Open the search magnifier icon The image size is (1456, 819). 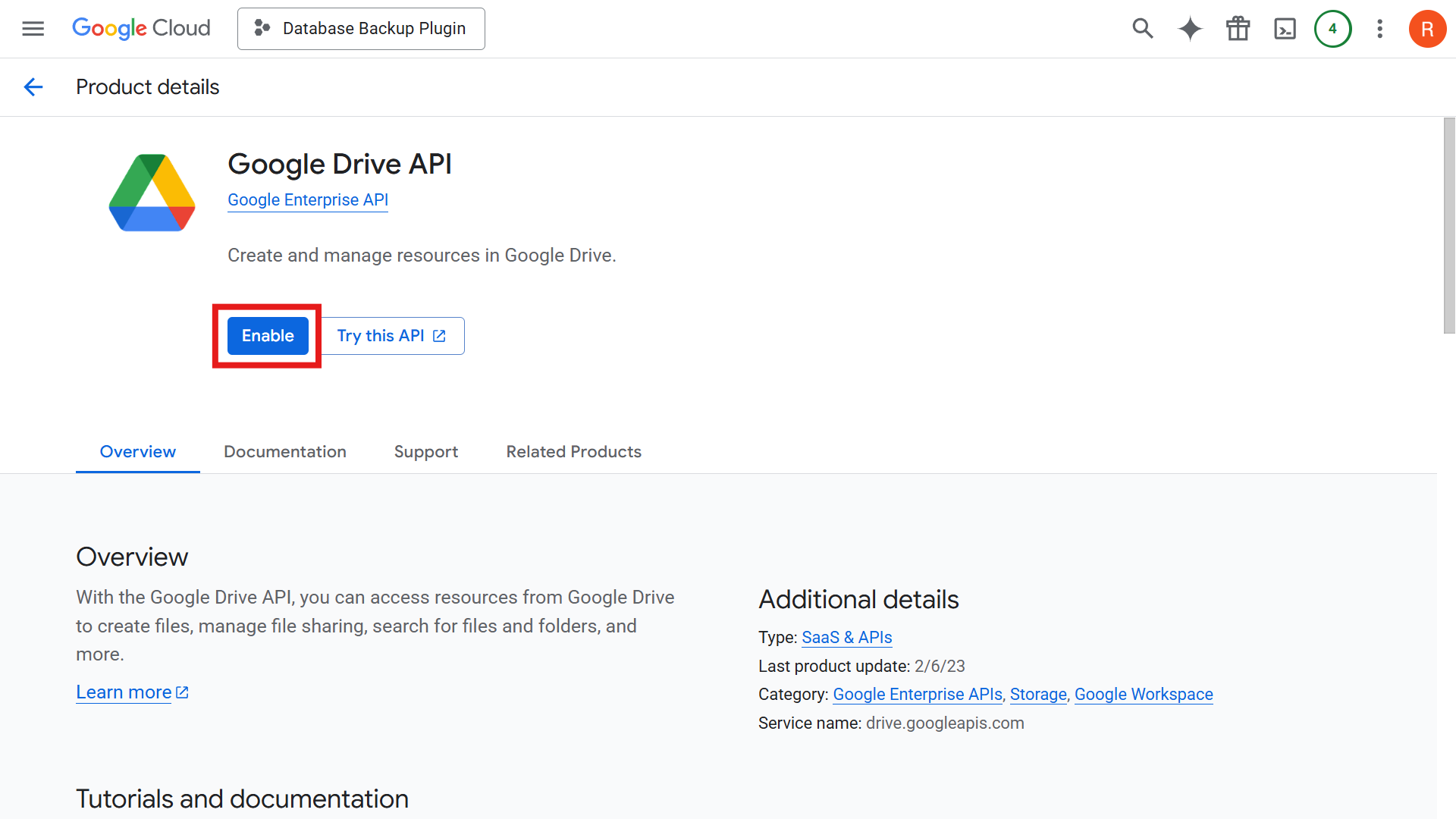coord(1143,29)
